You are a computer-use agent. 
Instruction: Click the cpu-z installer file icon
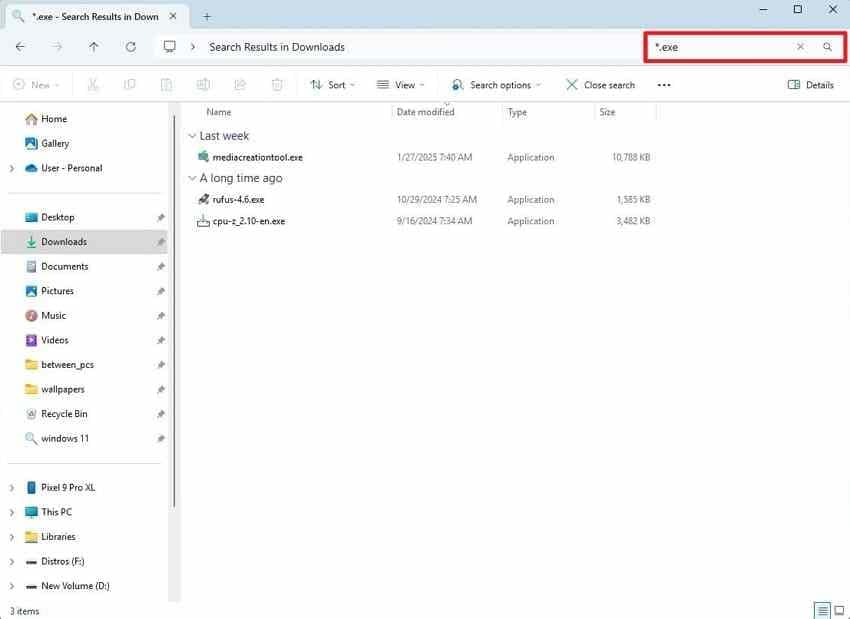[x=203, y=221]
